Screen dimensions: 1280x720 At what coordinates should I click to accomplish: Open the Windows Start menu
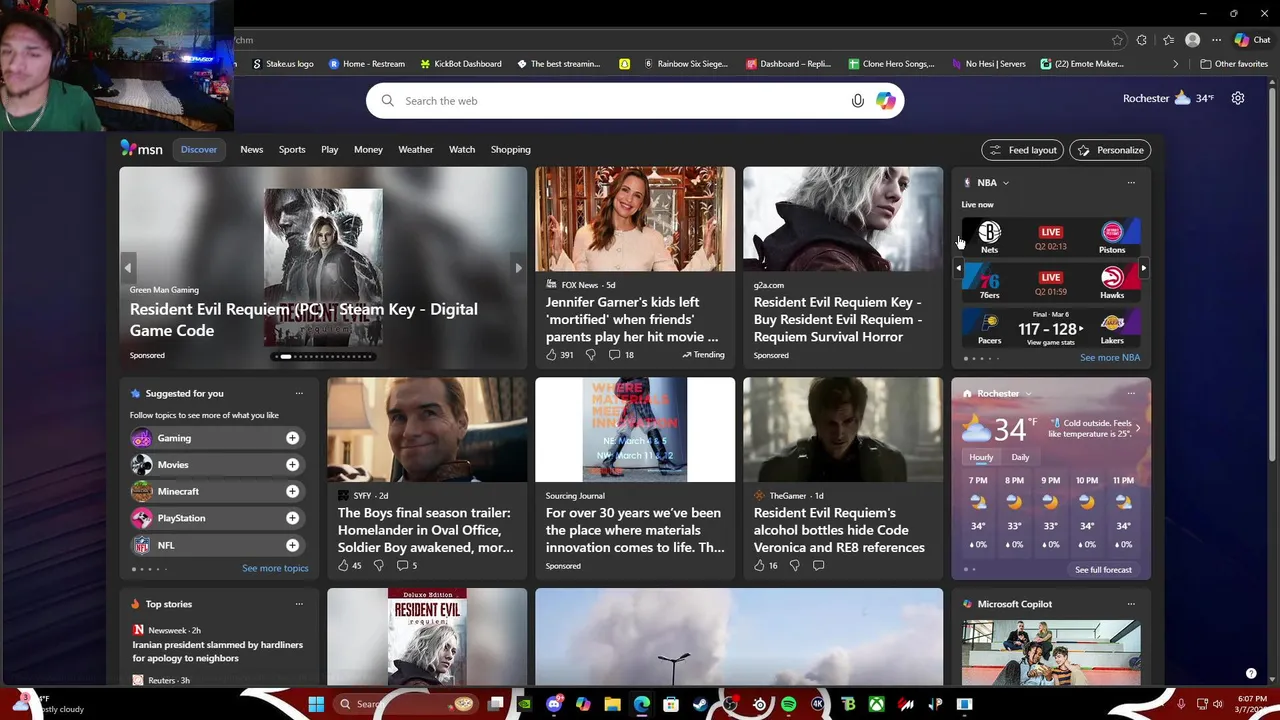point(316,704)
